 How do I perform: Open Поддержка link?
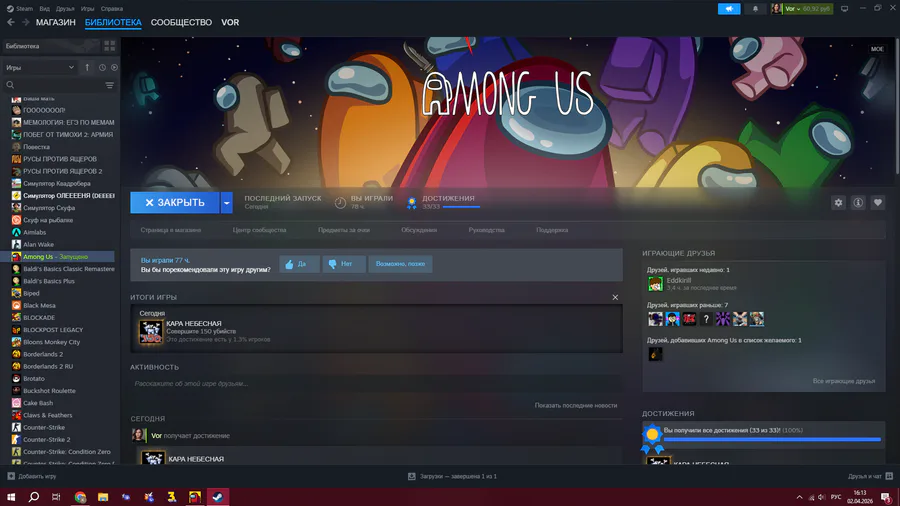[x=552, y=230]
